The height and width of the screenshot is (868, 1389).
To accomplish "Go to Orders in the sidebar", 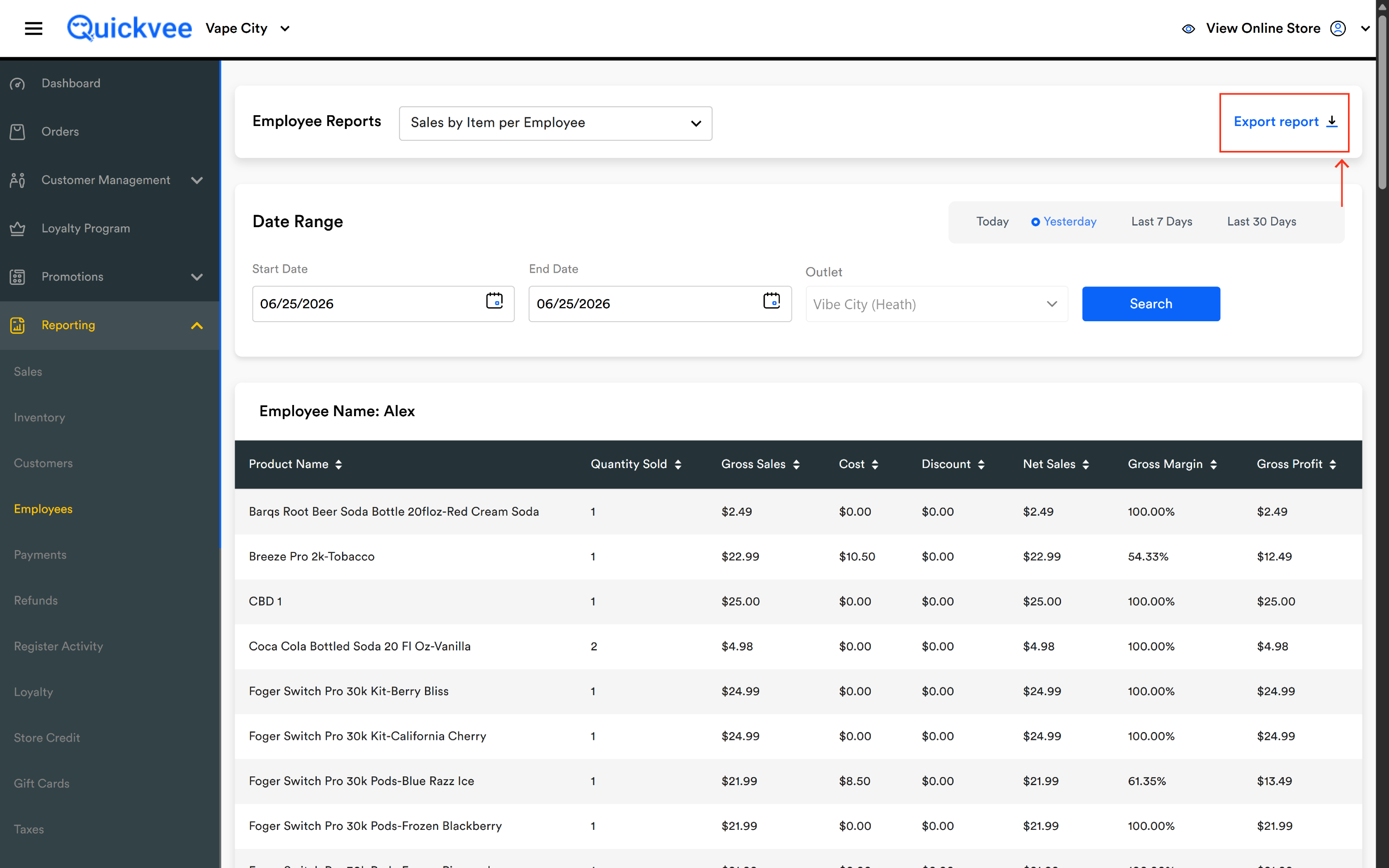I will [x=60, y=131].
